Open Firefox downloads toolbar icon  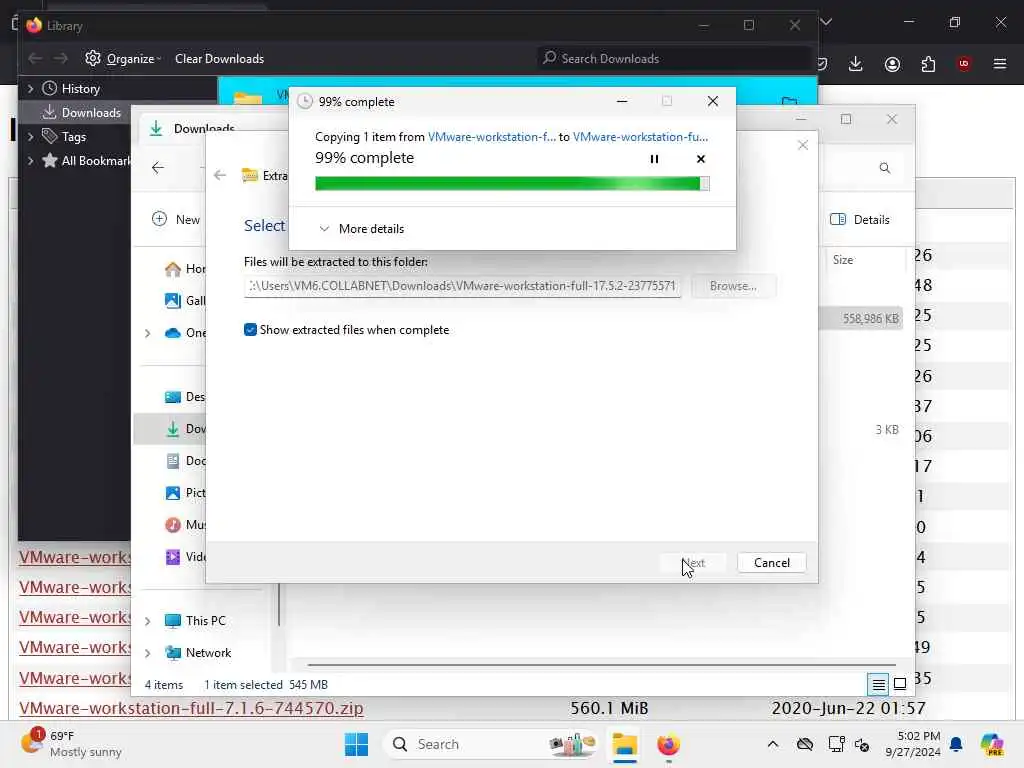[x=856, y=63]
